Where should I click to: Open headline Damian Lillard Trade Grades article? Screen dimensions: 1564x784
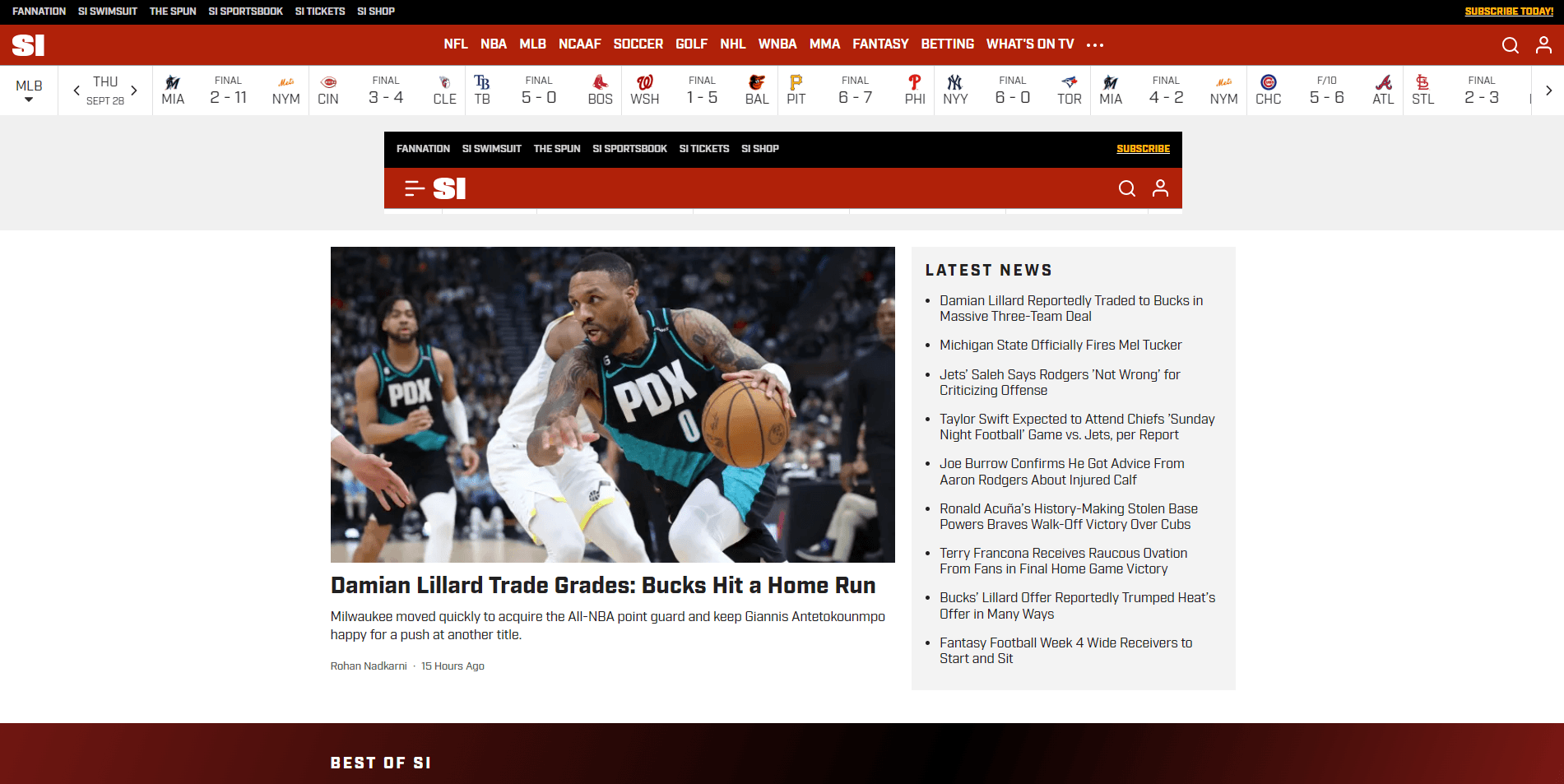pyautogui.click(x=603, y=585)
